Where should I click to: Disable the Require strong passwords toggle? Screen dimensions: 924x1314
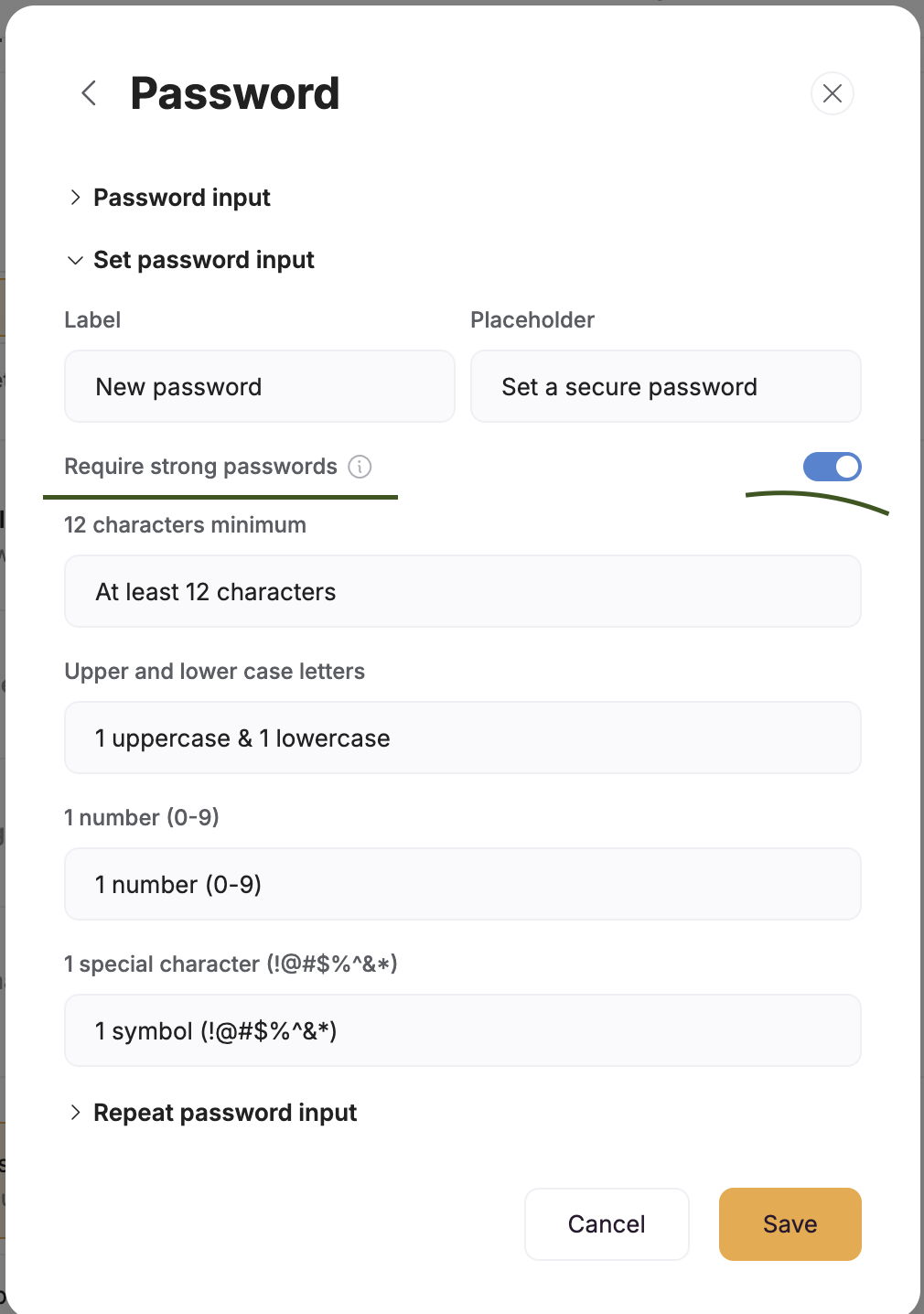[832, 467]
